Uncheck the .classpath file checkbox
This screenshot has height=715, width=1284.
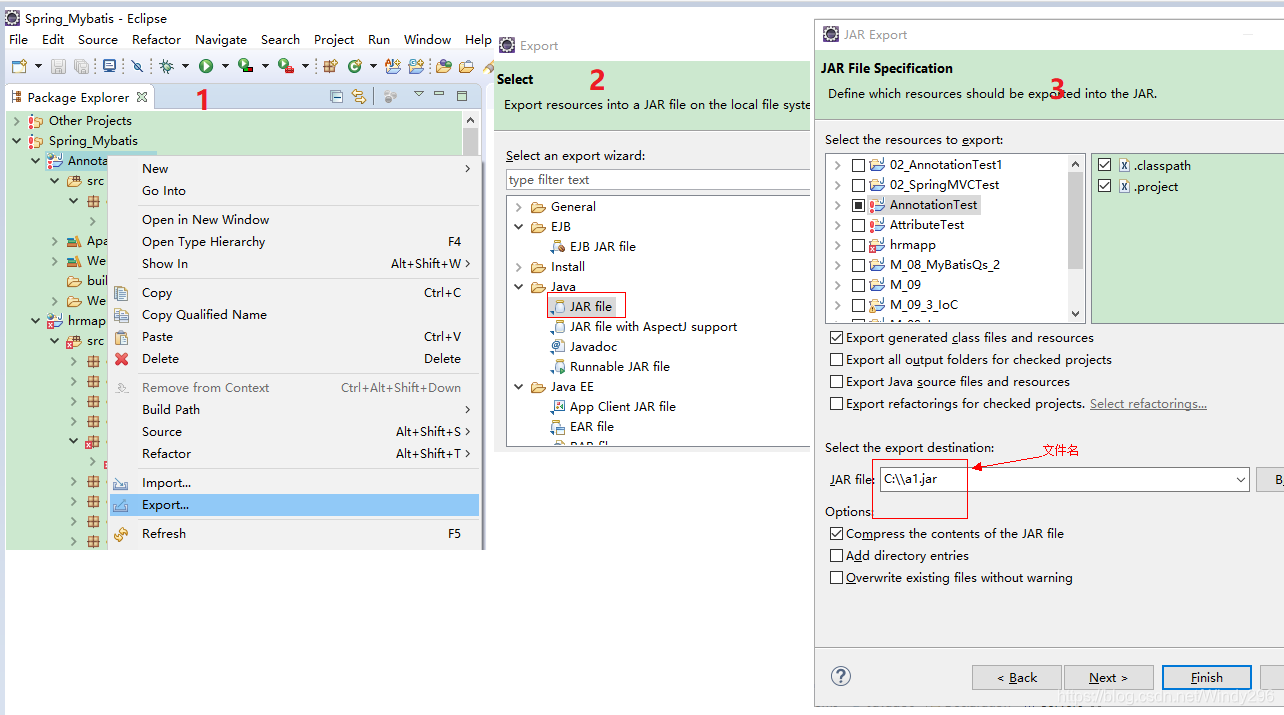point(1104,165)
